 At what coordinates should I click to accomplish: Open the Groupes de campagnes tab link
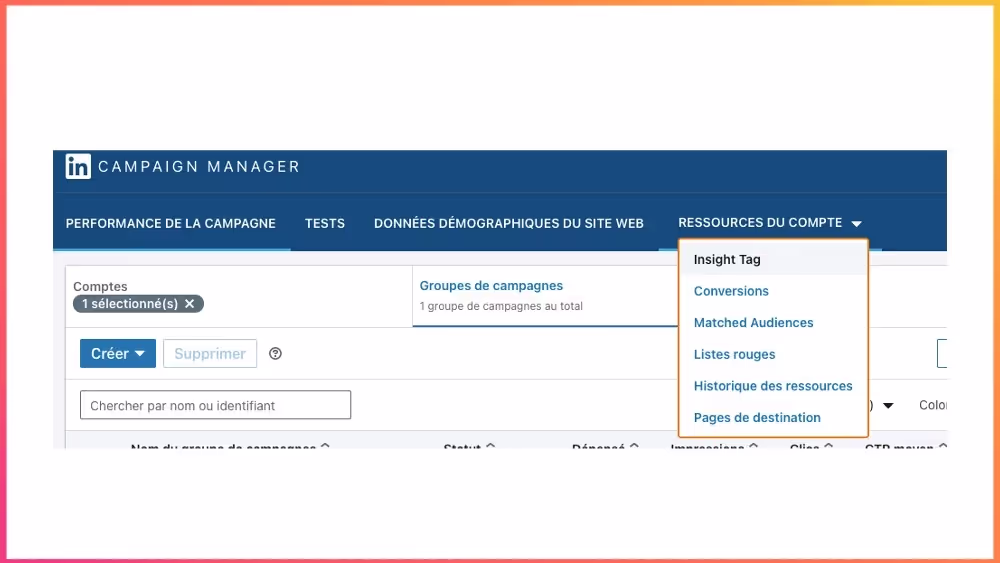[x=491, y=286]
